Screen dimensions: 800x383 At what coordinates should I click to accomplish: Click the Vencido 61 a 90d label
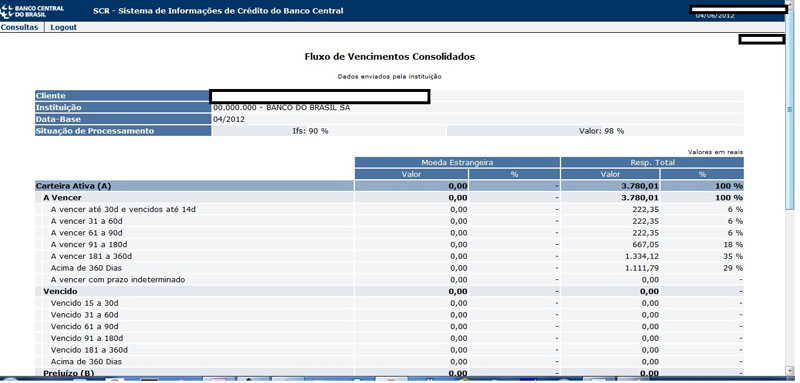[x=85, y=326]
